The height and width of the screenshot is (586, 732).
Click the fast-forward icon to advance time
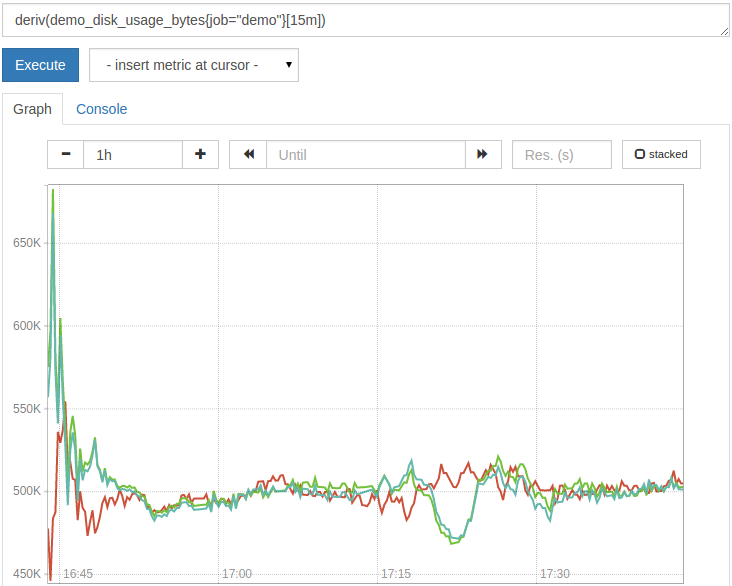click(x=483, y=155)
